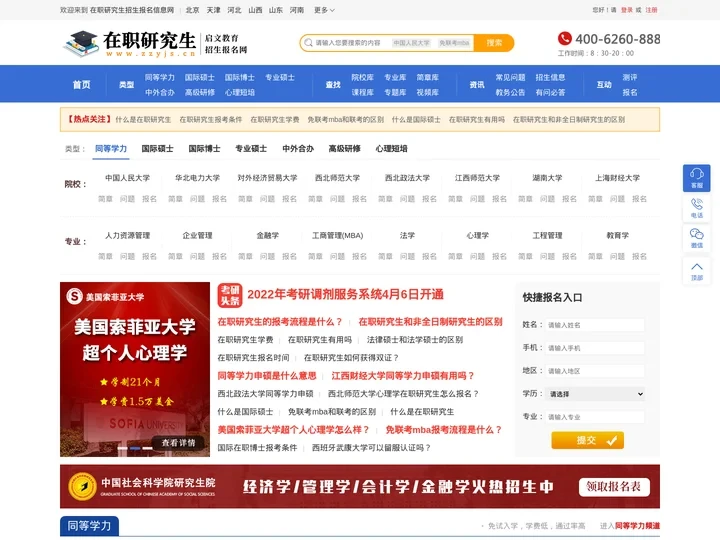Click 进入同等学力频道 link
Image resolution: width=720 pixels, height=540 pixels.
(x=630, y=526)
